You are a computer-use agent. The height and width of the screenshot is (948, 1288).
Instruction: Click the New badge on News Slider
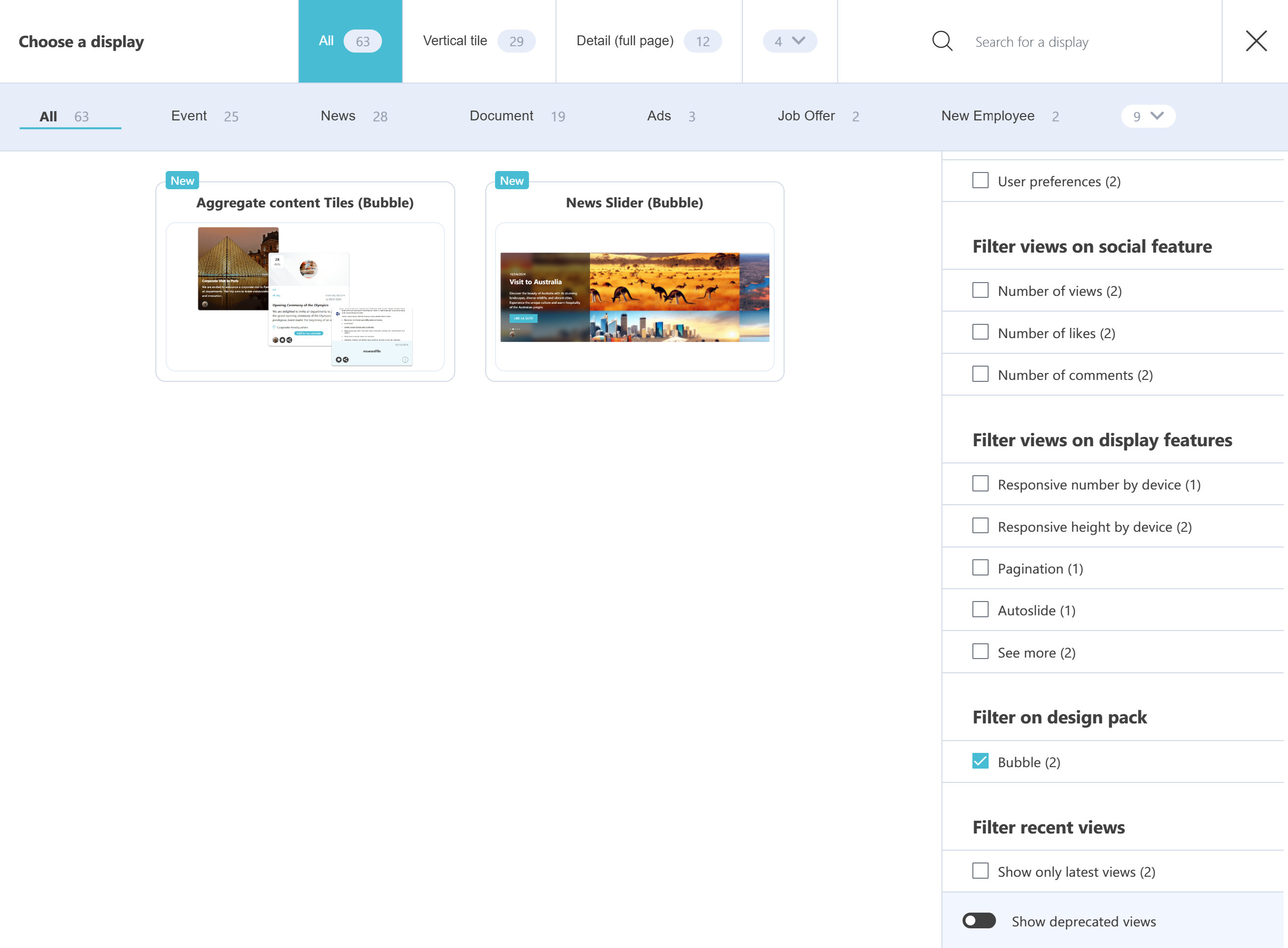tap(511, 180)
